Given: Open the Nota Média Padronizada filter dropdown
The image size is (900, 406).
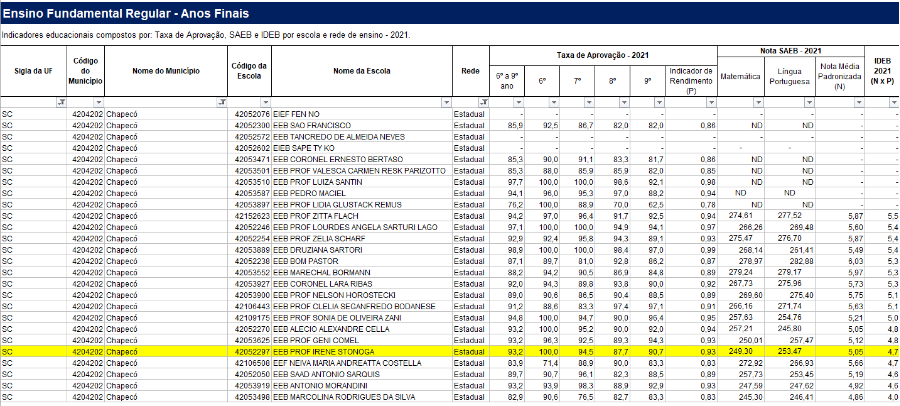Looking at the screenshot, I should click(859, 102).
